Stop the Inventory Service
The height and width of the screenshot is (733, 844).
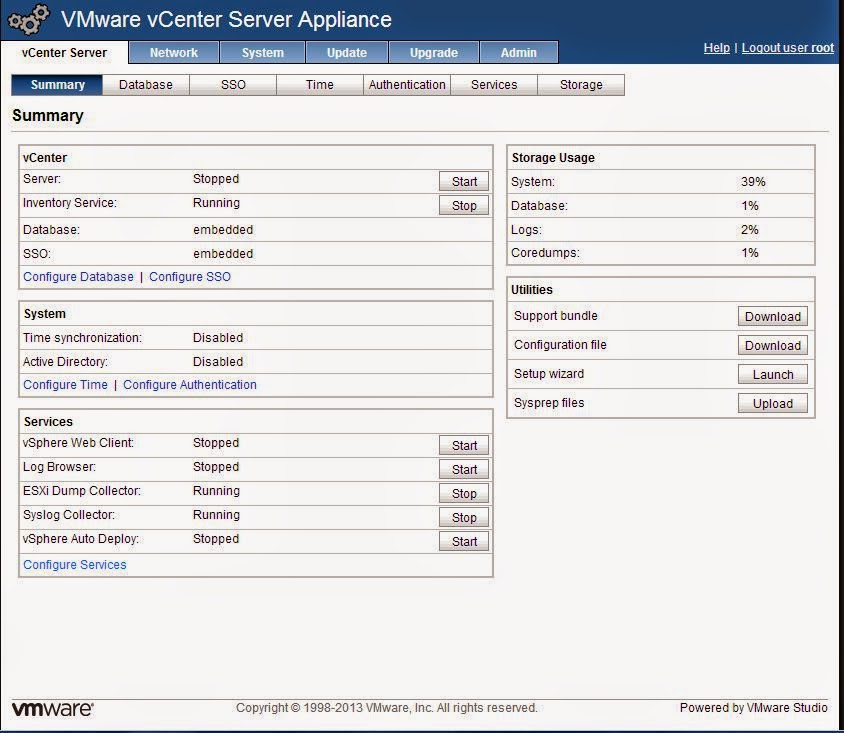464,206
